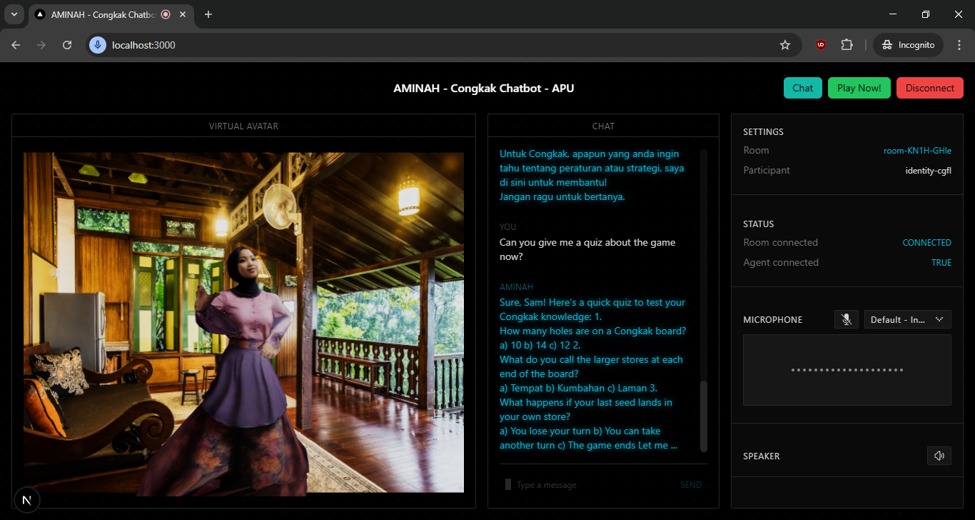
Task: Click the 'Jangan ragu untuk bertanya' line
Action: point(561,197)
